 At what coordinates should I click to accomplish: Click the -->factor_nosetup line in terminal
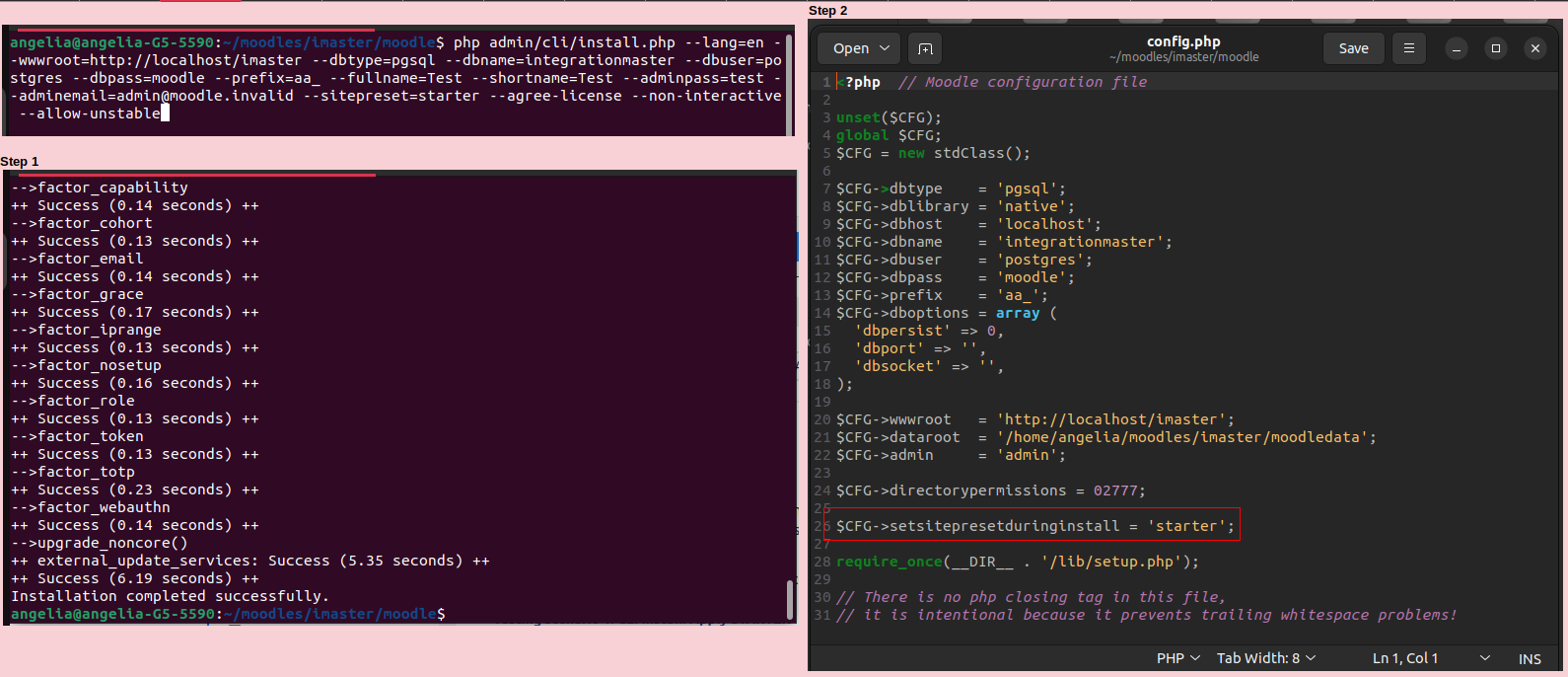tap(86, 365)
